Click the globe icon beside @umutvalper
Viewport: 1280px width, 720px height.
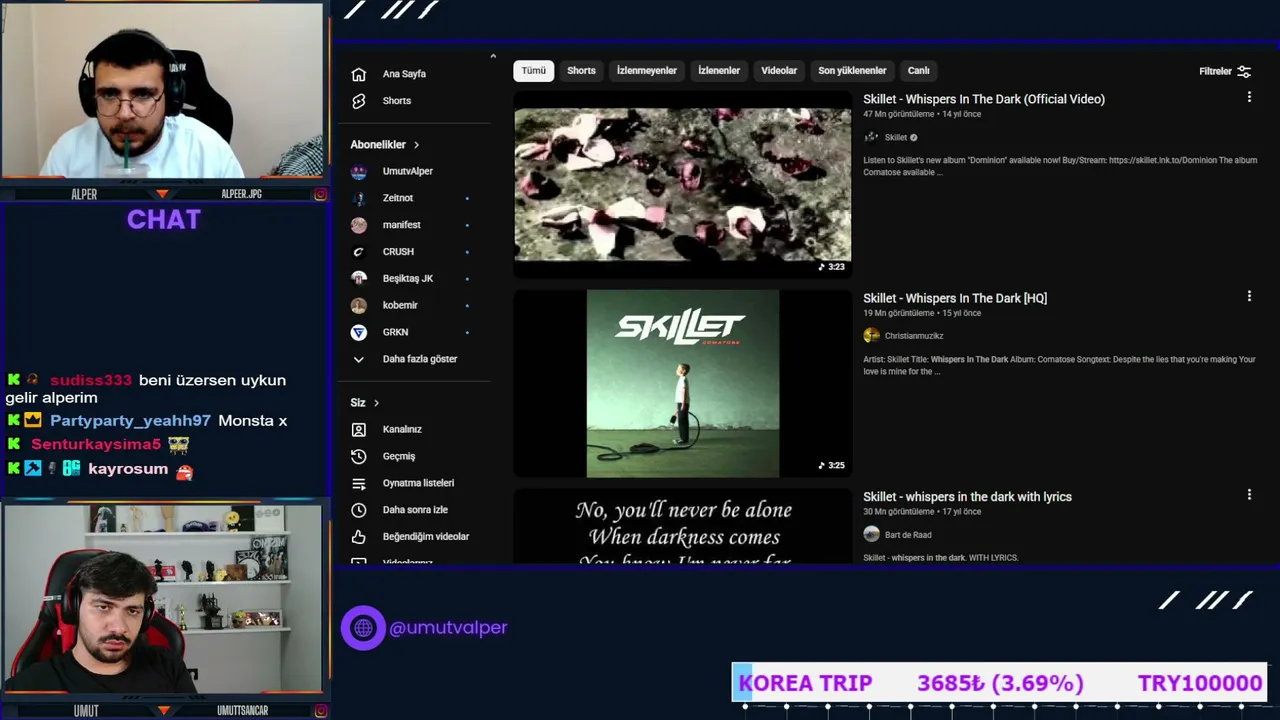click(363, 628)
